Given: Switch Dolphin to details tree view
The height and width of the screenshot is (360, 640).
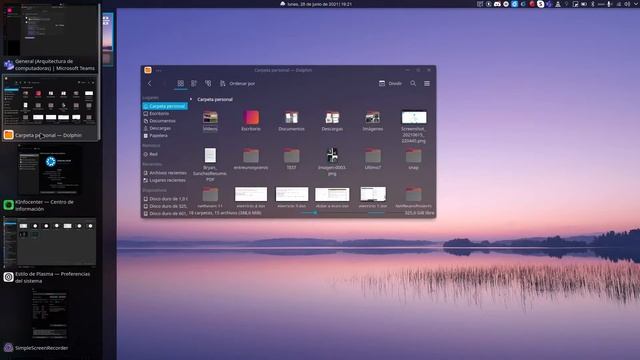Looking at the screenshot, I should click(x=208, y=83).
